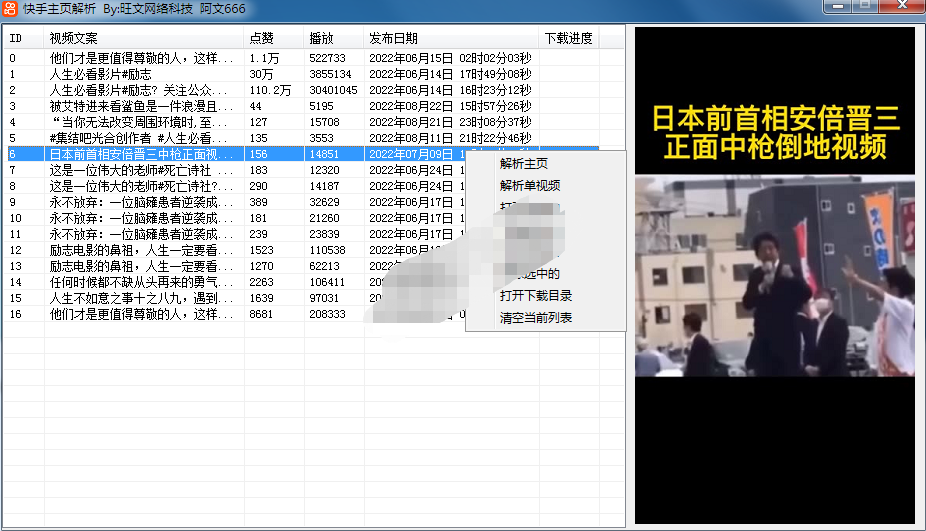Select row 12 励志电影的鼻祖 with 1523 likes
926x531 pixels.
tap(140, 250)
